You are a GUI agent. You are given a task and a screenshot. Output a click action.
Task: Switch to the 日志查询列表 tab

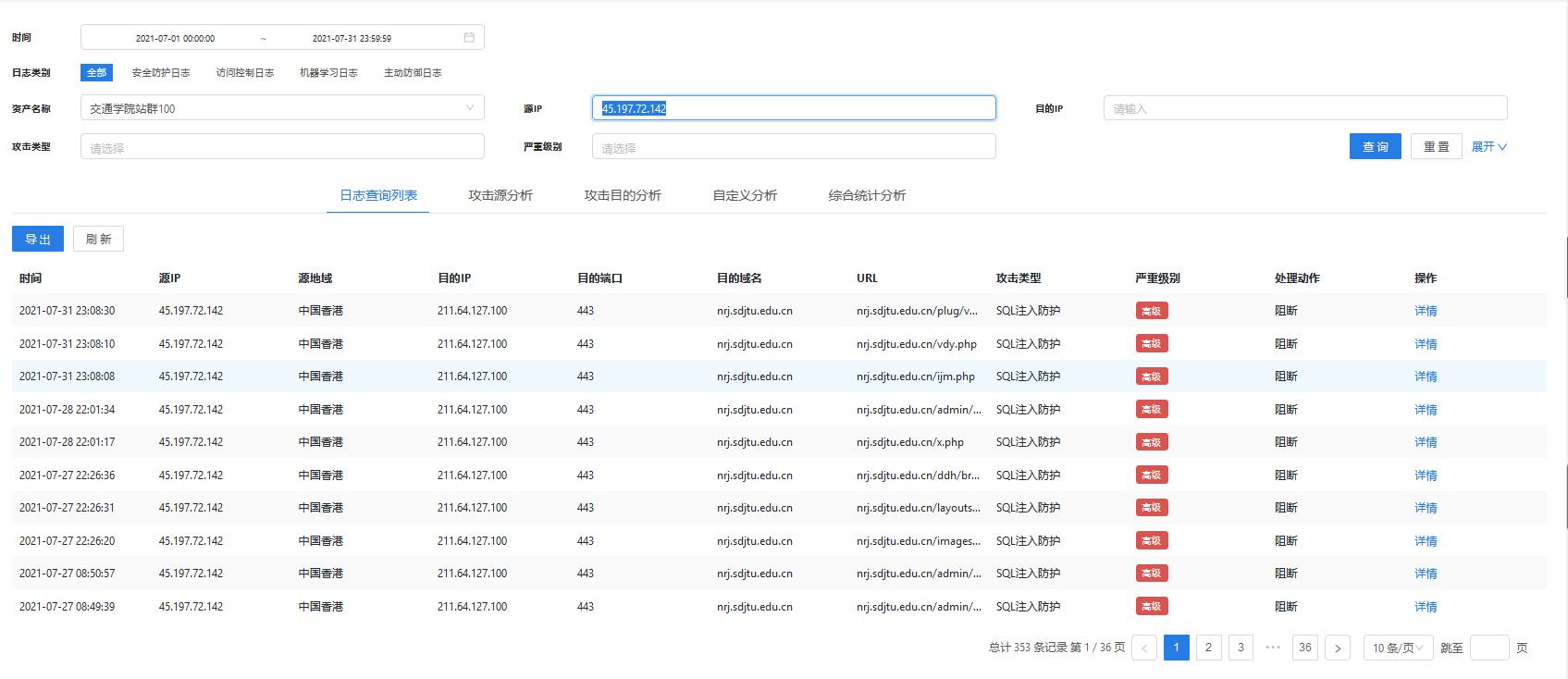pyautogui.click(x=378, y=195)
